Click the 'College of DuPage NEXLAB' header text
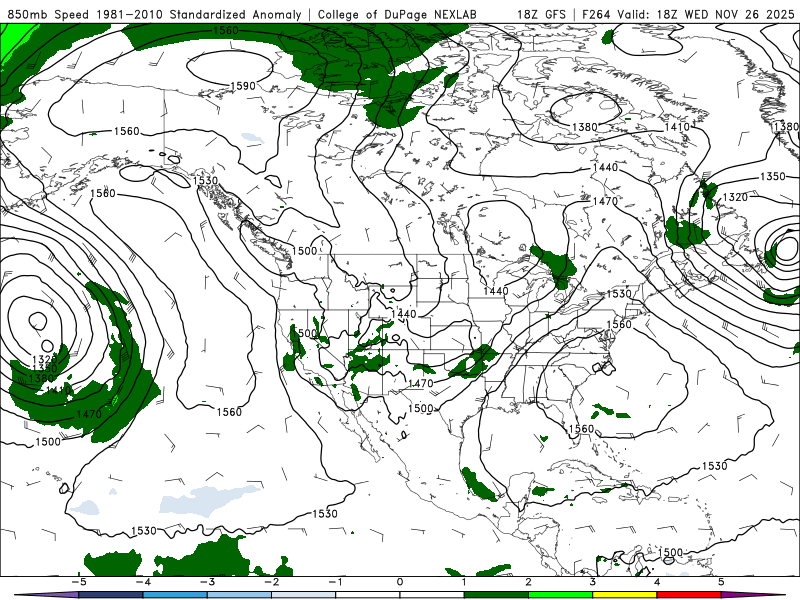 pyautogui.click(x=397, y=14)
